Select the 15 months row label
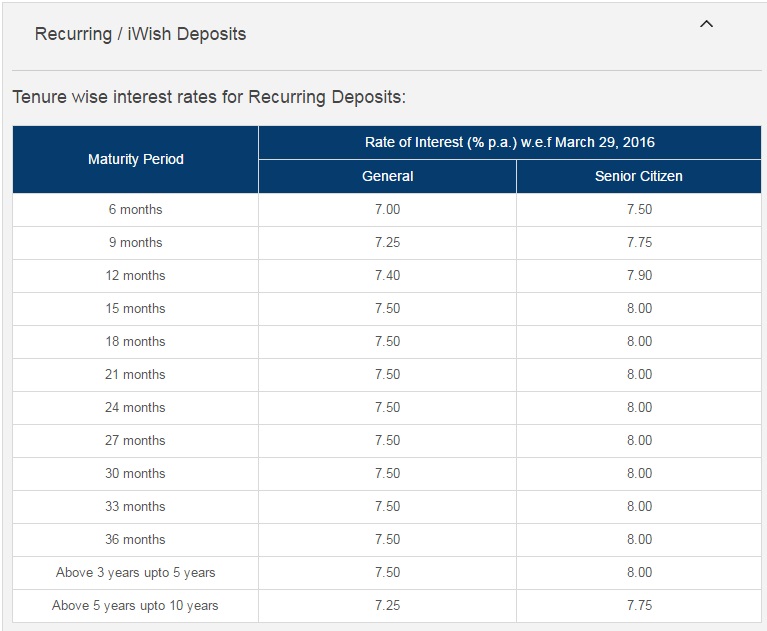The width and height of the screenshot is (767, 631). tap(135, 309)
